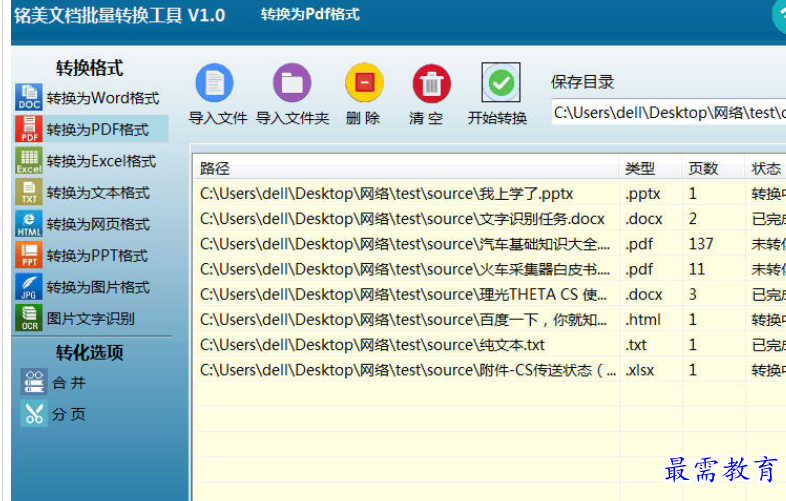
Task: Click the HTML web format icon
Action: click(x=29, y=224)
